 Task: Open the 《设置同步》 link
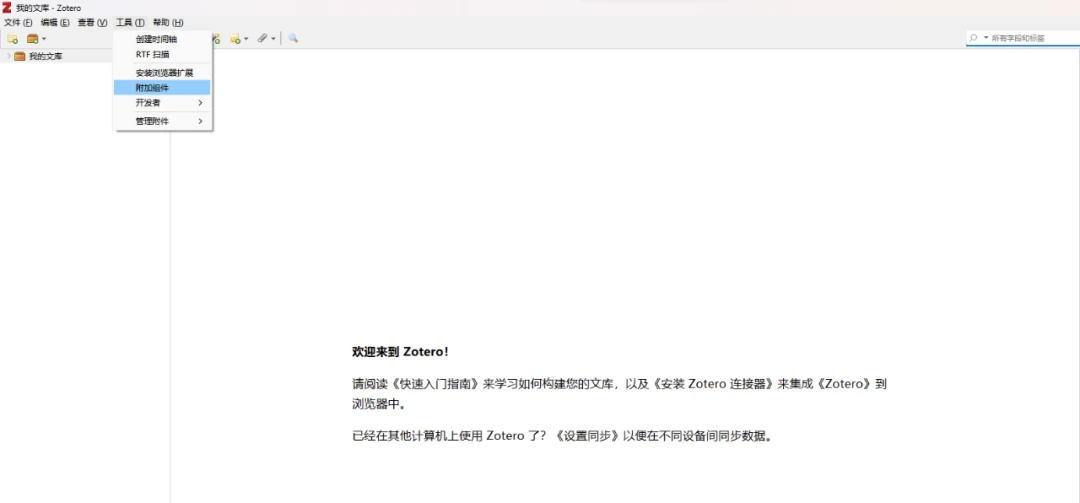pyautogui.click(x=588, y=437)
